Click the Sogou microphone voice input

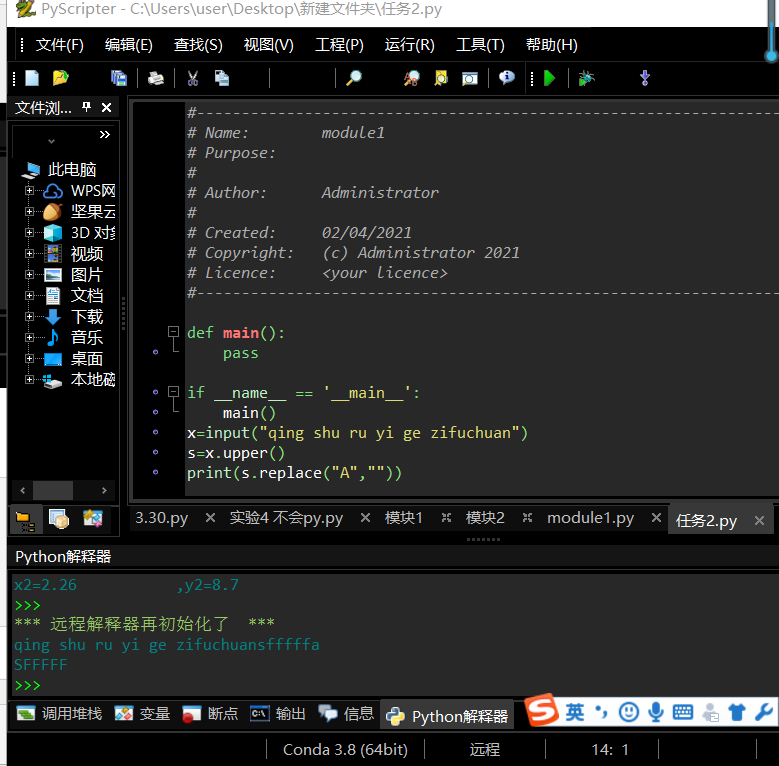[x=656, y=712]
